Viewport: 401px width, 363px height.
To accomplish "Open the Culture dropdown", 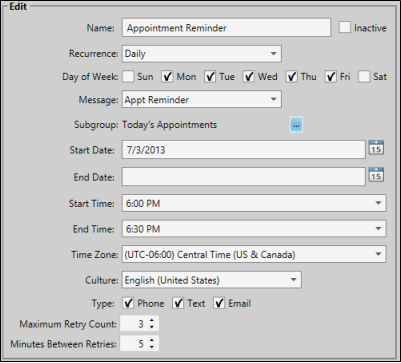I will coord(212,280).
